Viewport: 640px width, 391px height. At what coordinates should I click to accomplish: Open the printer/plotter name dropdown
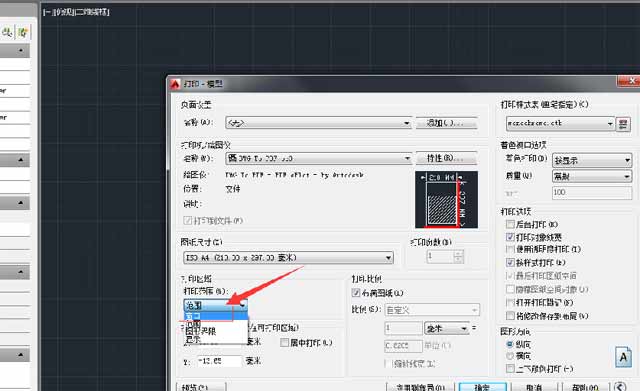318,158
